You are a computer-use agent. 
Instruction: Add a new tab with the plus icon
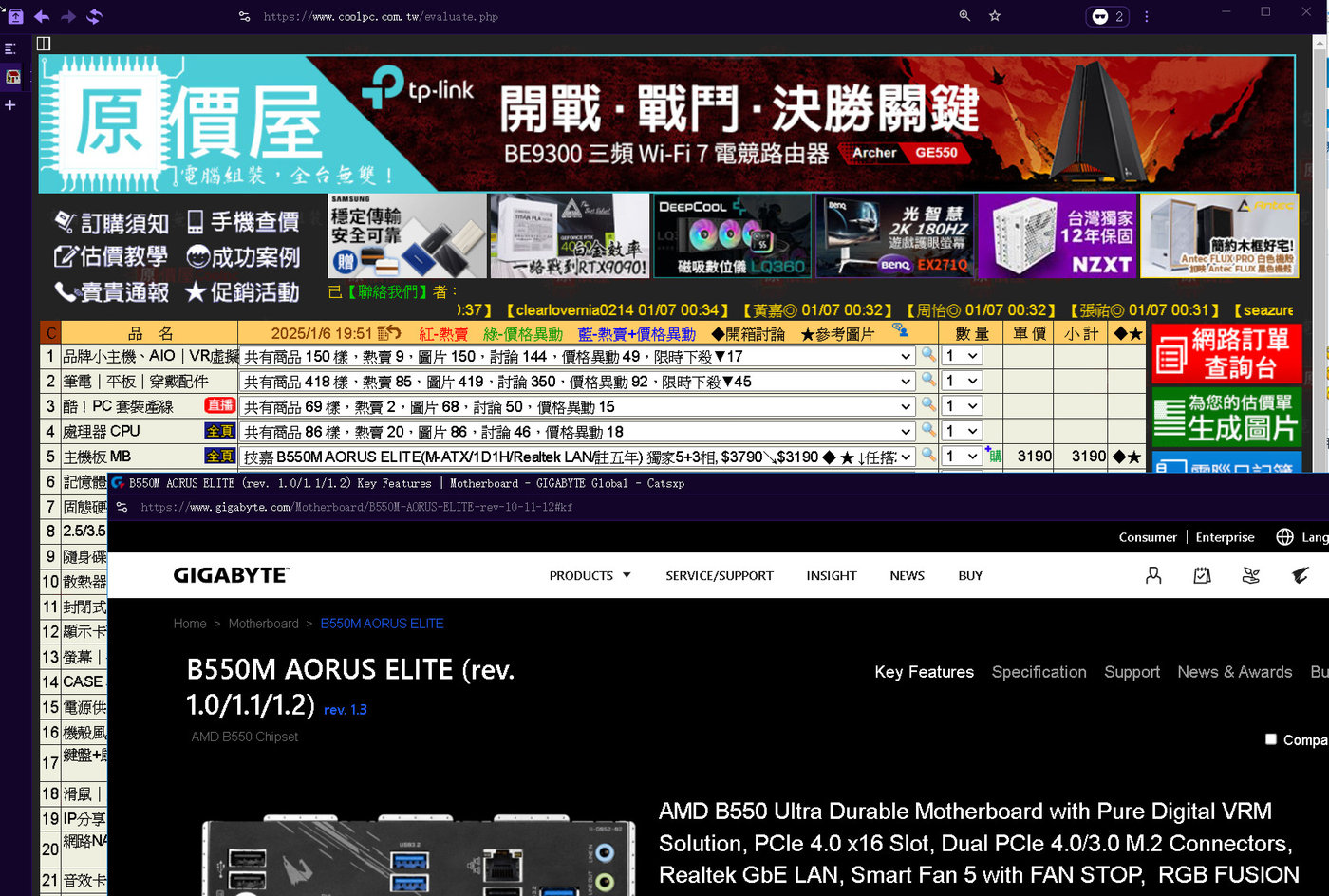tap(10, 105)
